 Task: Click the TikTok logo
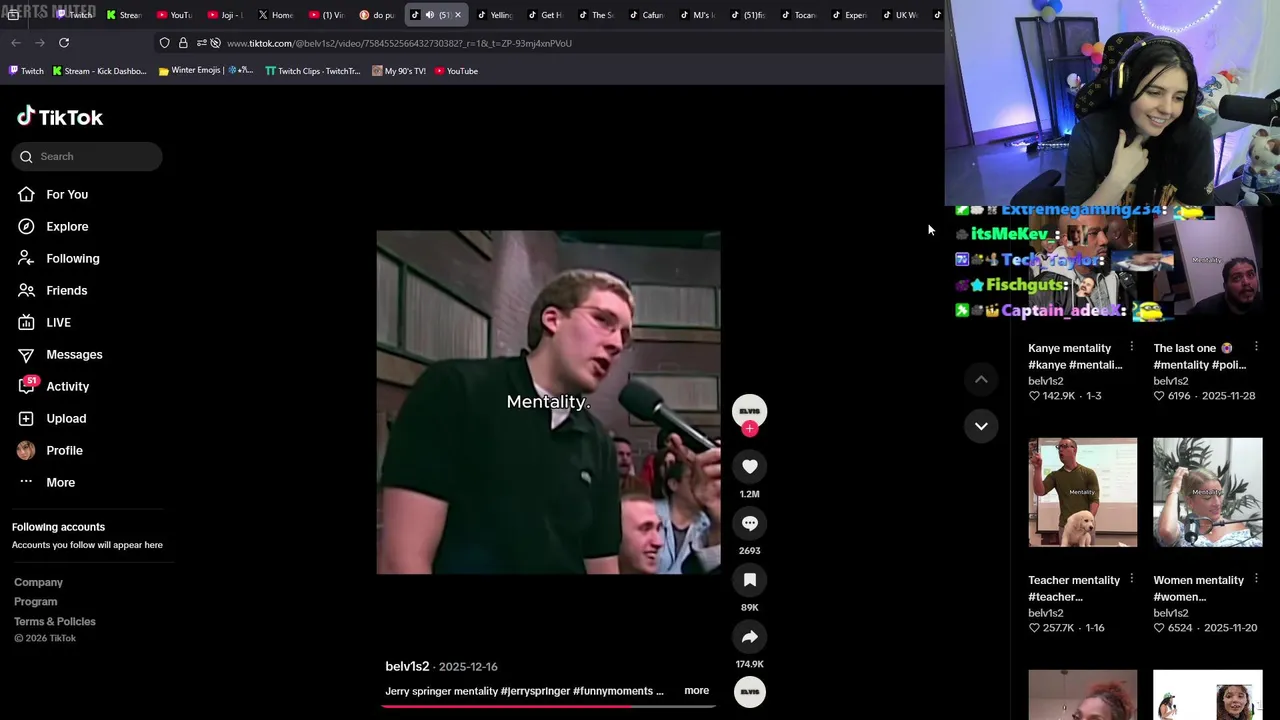click(60, 117)
